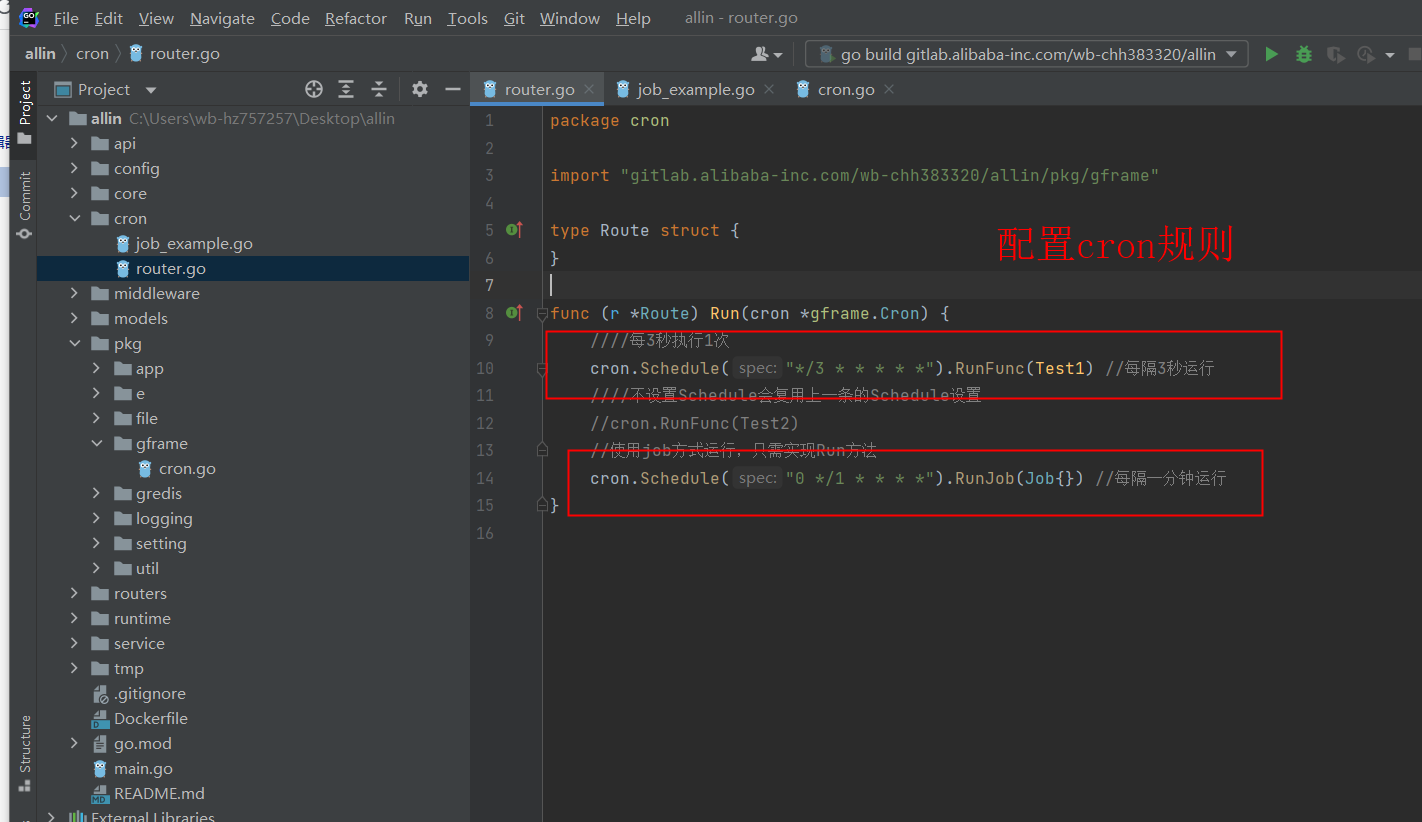Switch to job_example.go tab
Viewport: 1422px width, 822px height.
(x=695, y=89)
